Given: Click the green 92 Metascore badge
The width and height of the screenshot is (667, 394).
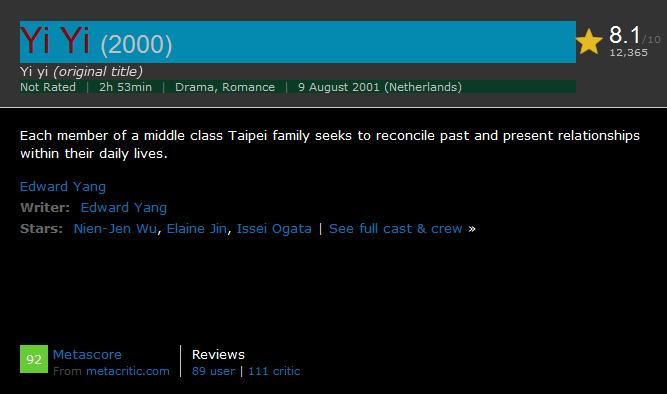Looking at the screenshot, I should pos(34,359).
